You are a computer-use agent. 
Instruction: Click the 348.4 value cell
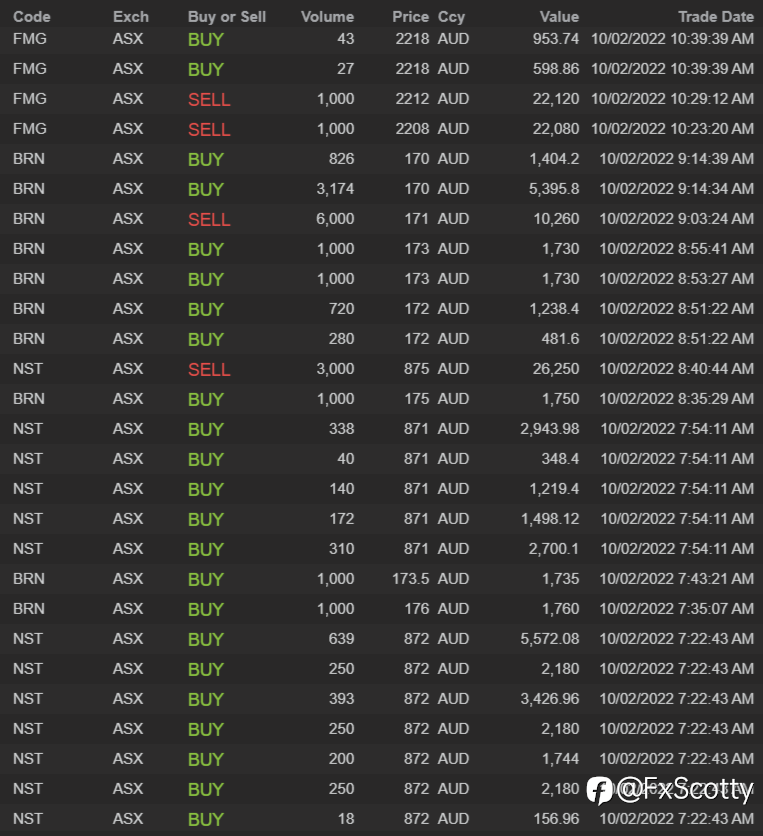[x=560, y=459]
